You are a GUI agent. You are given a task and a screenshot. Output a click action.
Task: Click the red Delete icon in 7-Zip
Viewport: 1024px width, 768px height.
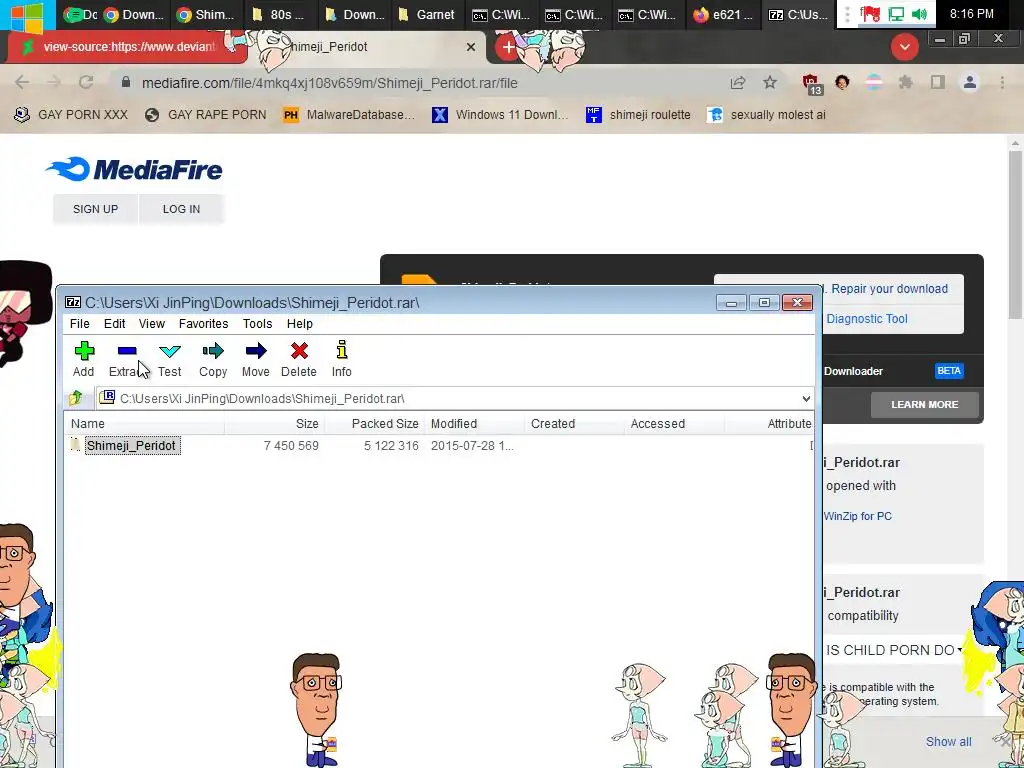pos(299,351)
